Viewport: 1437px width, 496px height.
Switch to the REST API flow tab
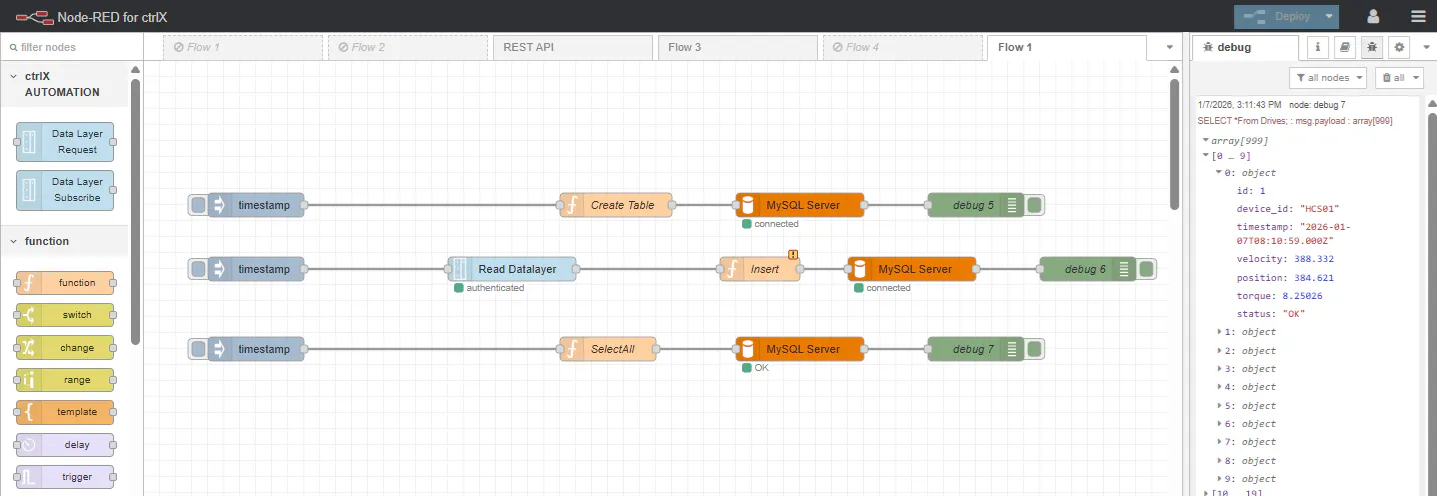570,47
